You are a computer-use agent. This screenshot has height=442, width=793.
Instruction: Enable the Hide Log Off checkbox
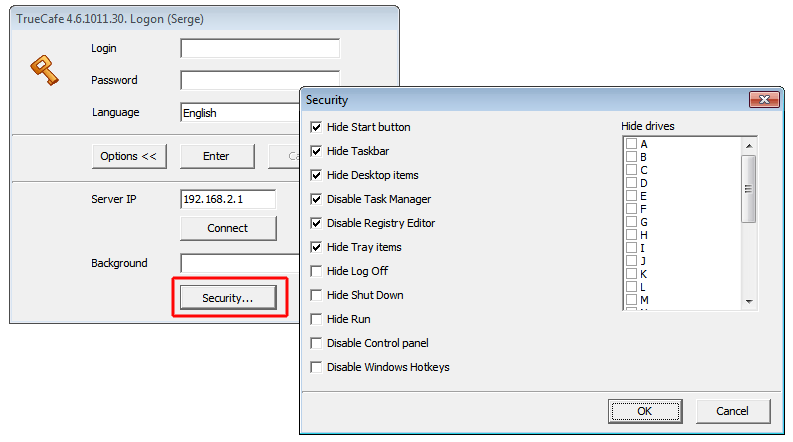[x=317, y=271]
